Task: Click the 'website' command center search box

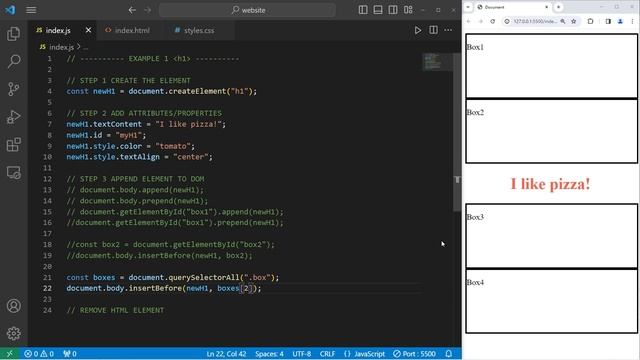Action: coord(247,10)
